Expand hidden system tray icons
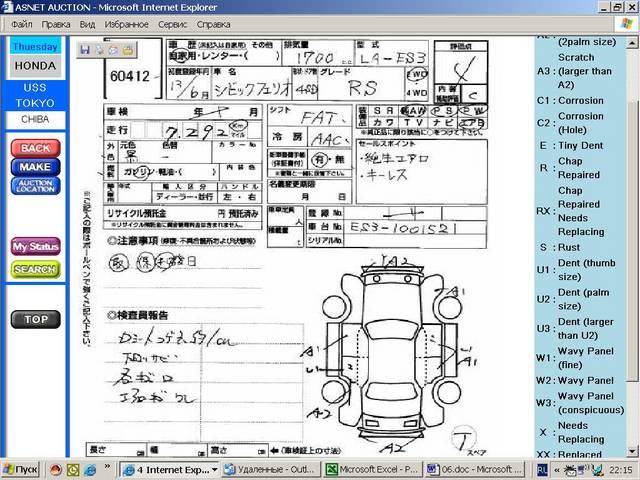 556,471
